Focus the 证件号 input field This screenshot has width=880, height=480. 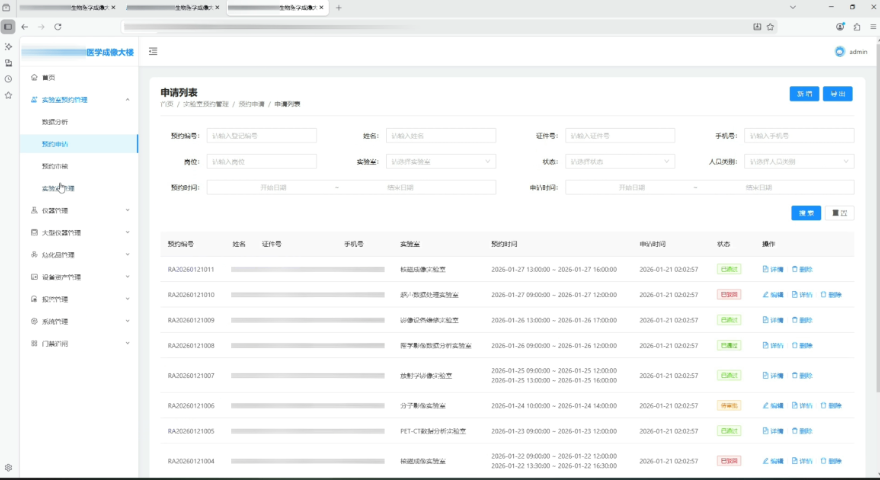pos(620,136)
